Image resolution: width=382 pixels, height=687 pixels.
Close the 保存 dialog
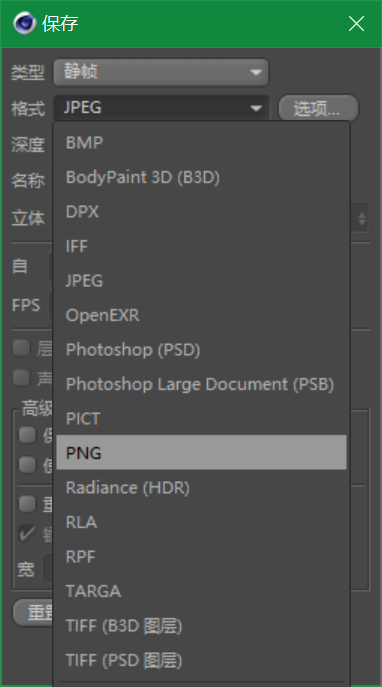(x=356, y=24)
